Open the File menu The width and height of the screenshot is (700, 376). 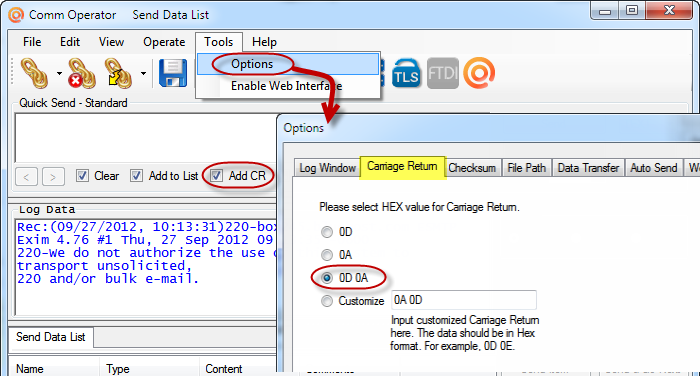click(x=32, y=42)
